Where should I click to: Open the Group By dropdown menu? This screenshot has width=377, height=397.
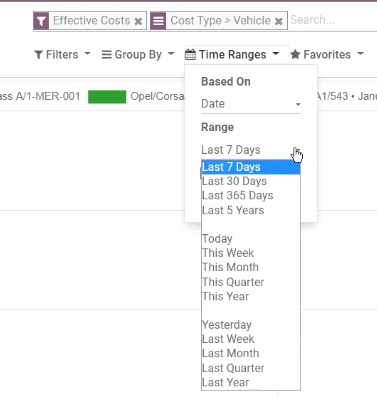[x=138, y=54]
